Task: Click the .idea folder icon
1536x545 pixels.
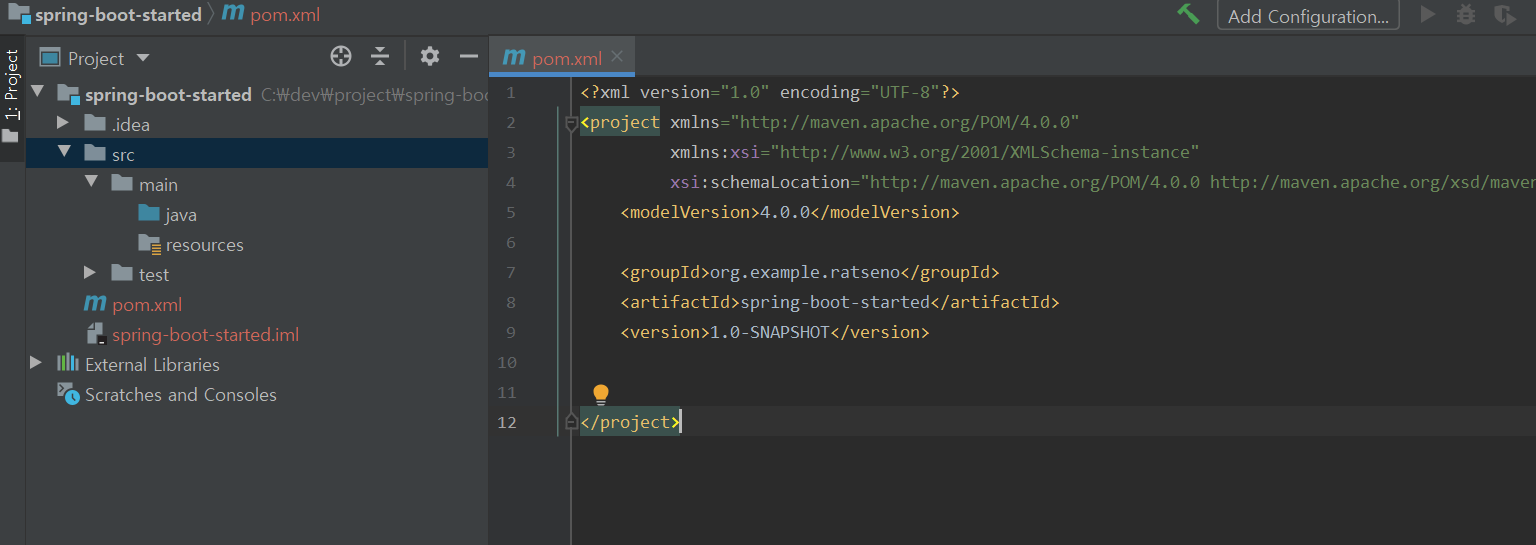Action: tap(95, 123)
